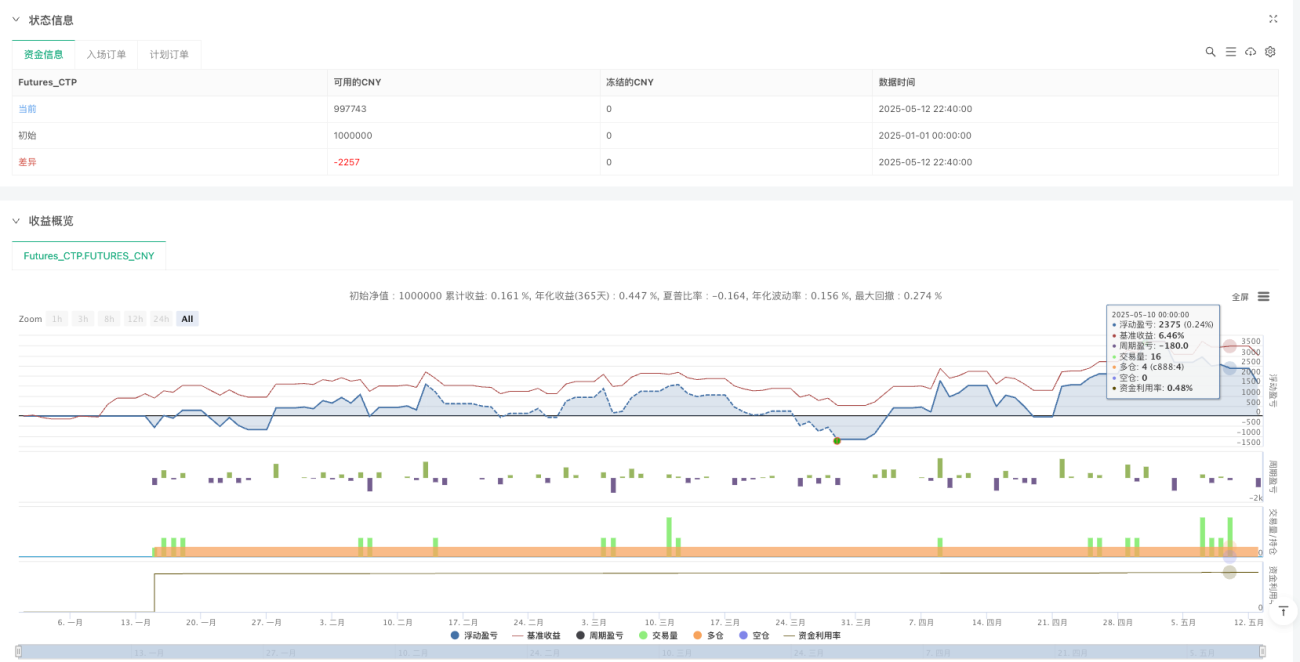
Task: Click the collapse fullscreen icon at top right
Action: click(x=1273, y=19)
